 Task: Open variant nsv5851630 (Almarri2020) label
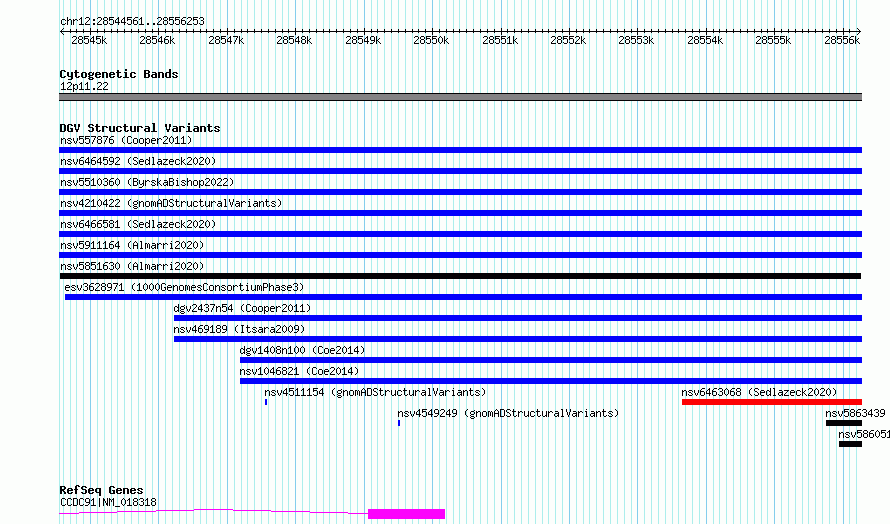click(x=132, y=266)
